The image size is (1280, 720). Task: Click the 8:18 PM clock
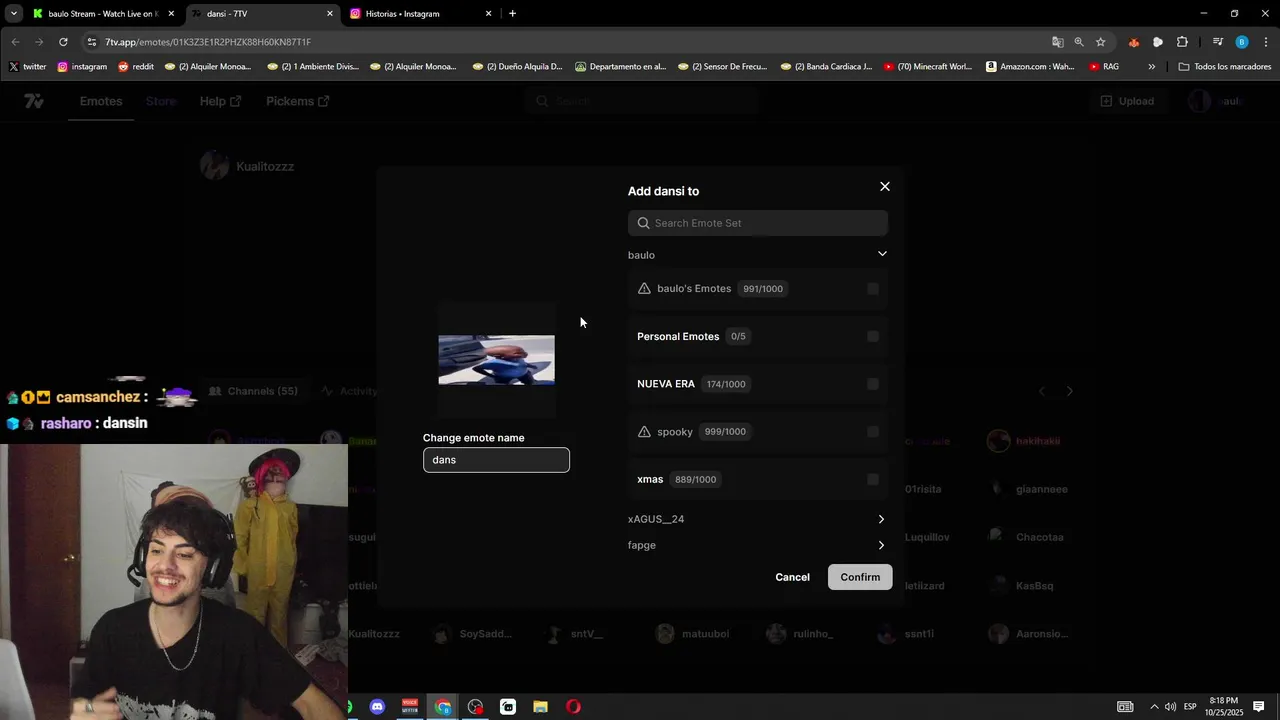pos(1224,701)
